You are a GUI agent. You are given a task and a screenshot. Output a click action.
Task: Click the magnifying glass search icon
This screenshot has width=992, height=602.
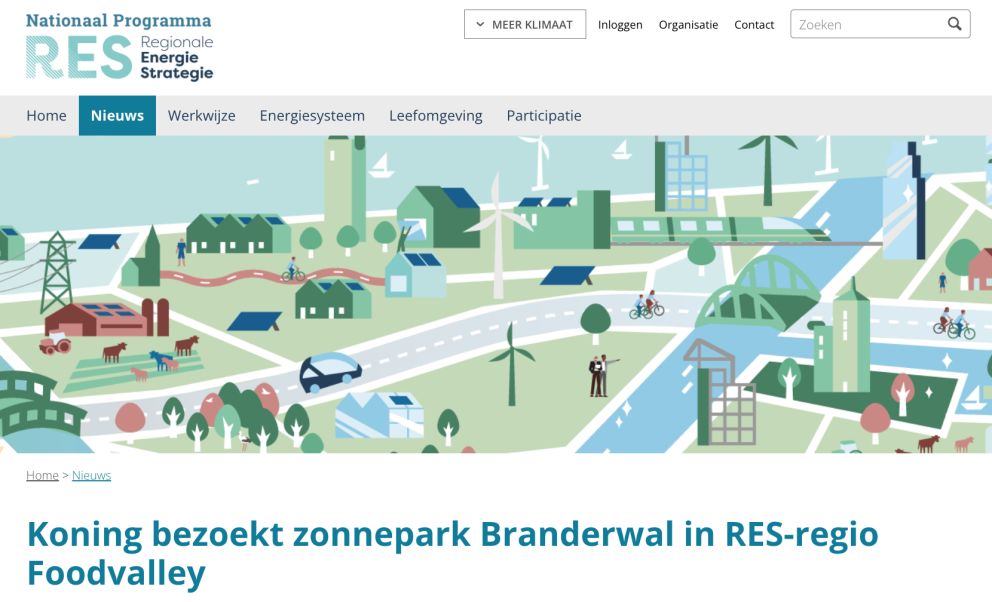[x=954, y=24]
